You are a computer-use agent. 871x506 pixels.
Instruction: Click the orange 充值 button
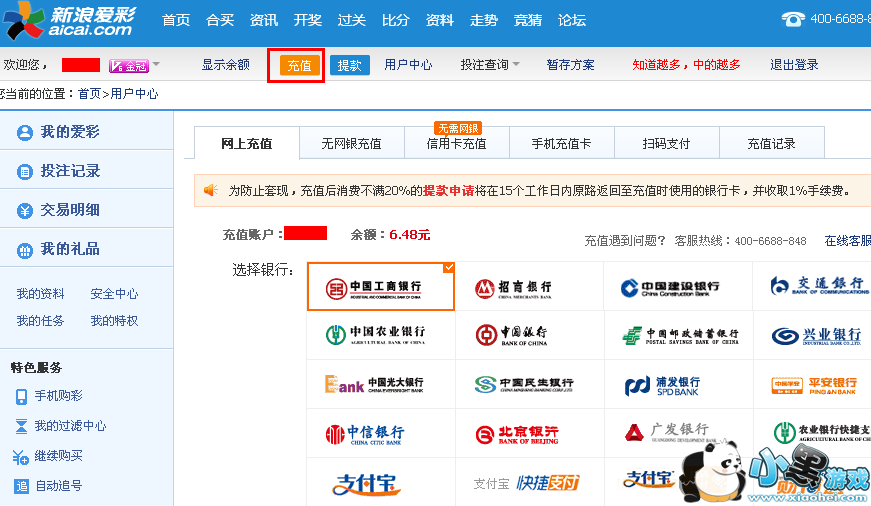point(299,65)
